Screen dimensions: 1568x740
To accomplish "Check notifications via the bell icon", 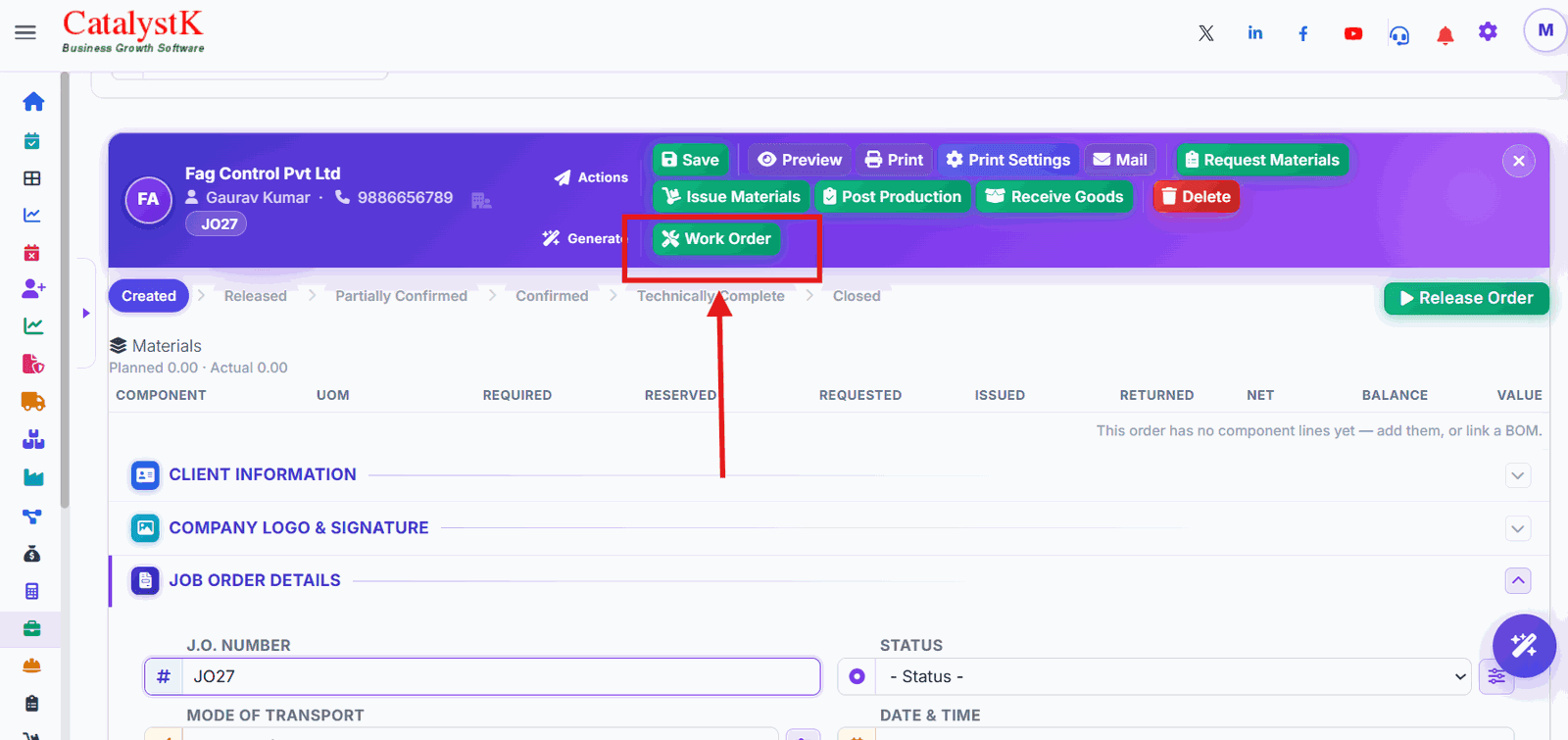I will pos(1445,35).
